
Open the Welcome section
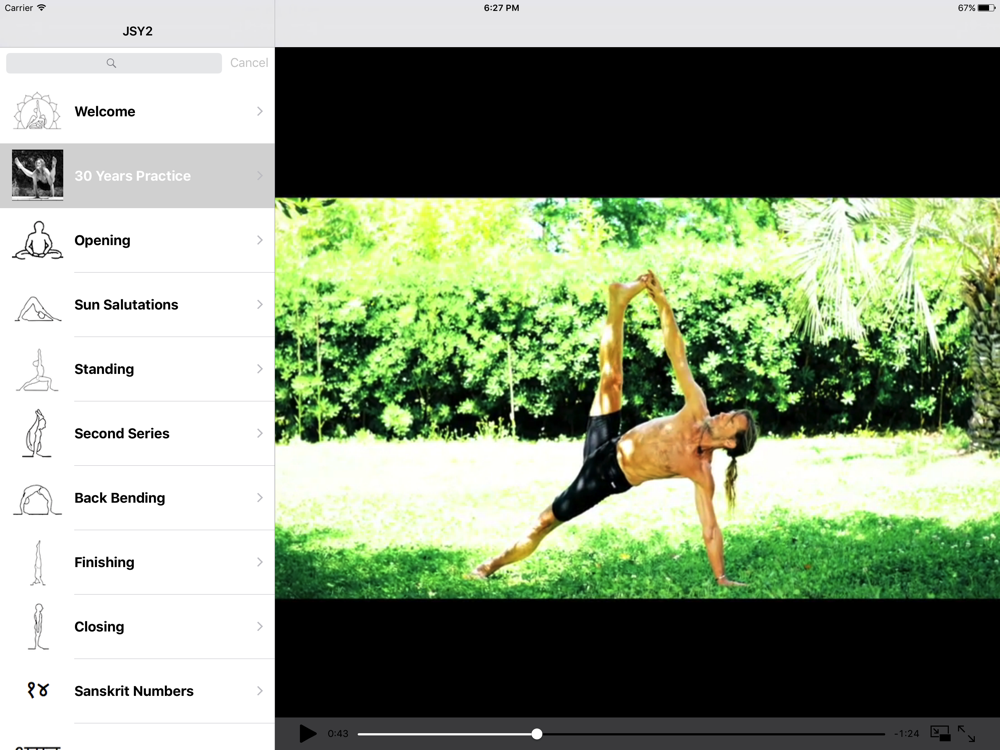137,111
